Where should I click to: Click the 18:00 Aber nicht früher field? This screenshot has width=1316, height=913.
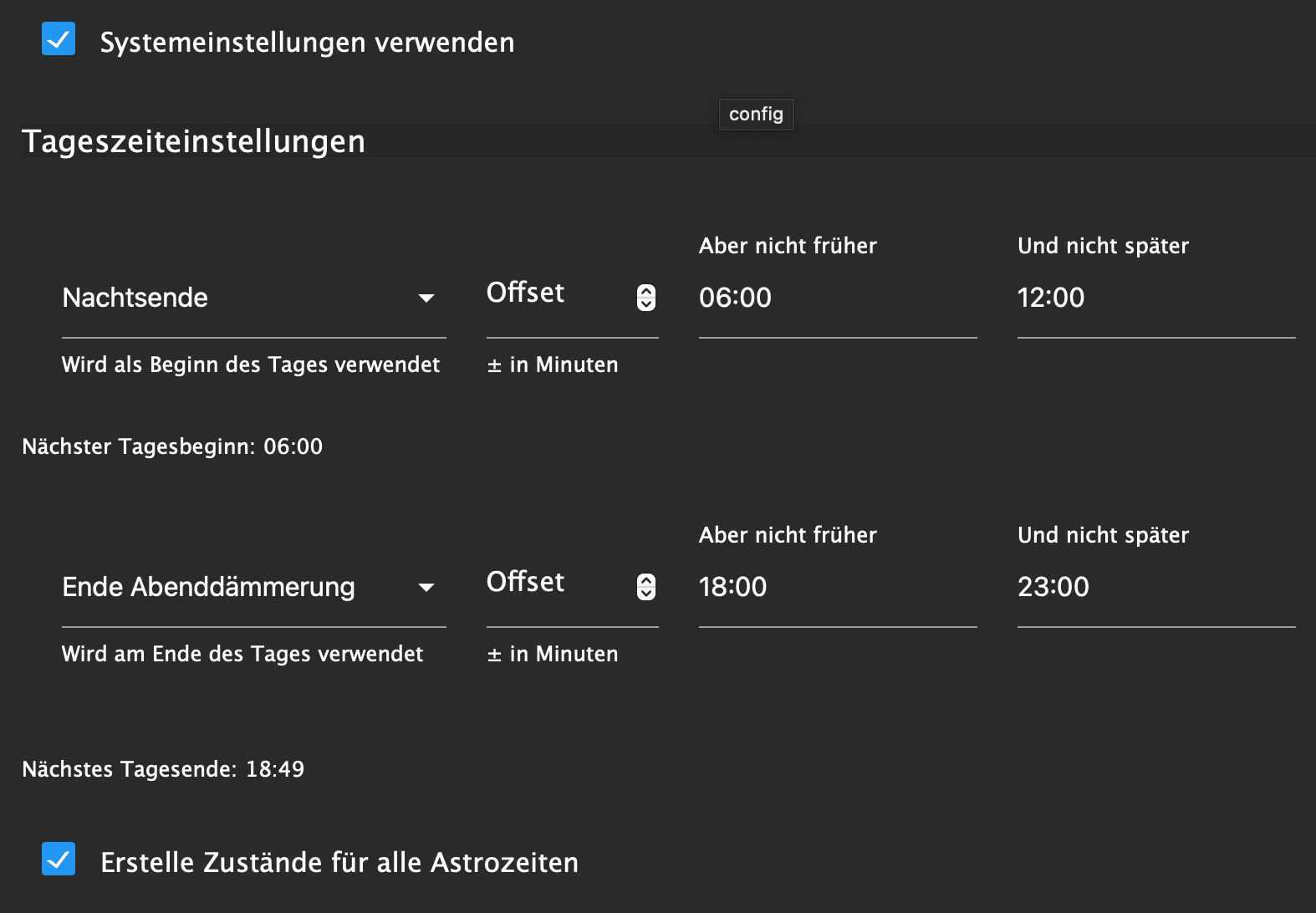837,587
